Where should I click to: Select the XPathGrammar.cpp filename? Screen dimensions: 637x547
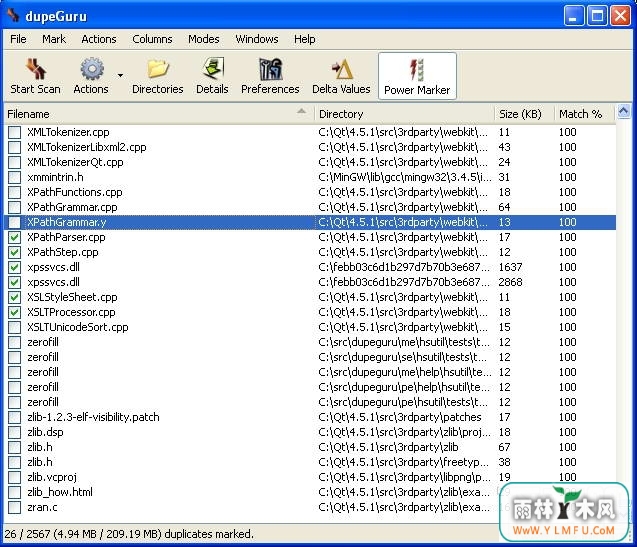pos(72,207)
